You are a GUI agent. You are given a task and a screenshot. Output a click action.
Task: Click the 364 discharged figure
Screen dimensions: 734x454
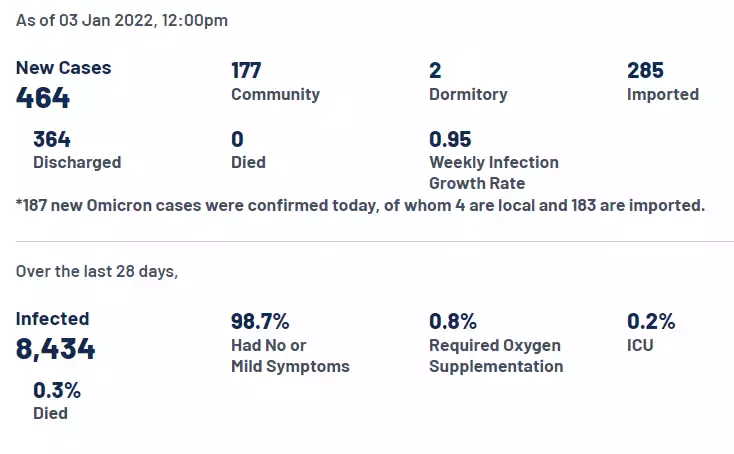52,139
